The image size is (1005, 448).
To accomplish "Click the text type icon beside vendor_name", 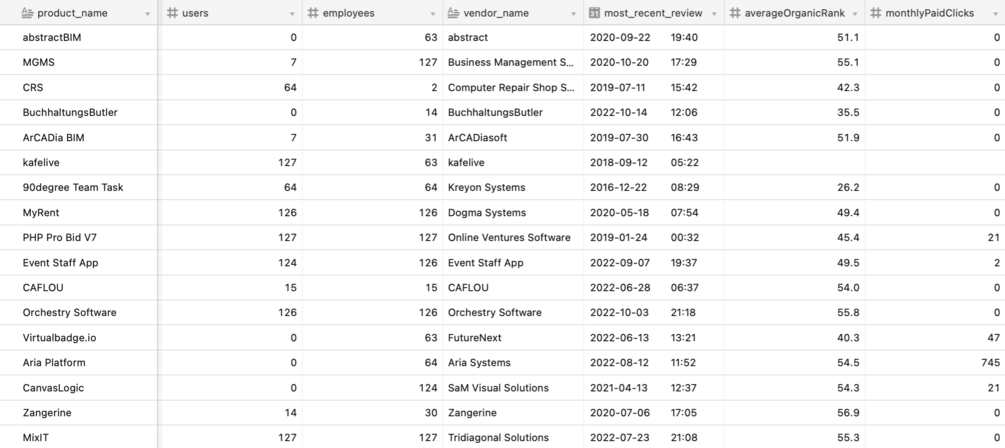I will [x=453, y=13].
